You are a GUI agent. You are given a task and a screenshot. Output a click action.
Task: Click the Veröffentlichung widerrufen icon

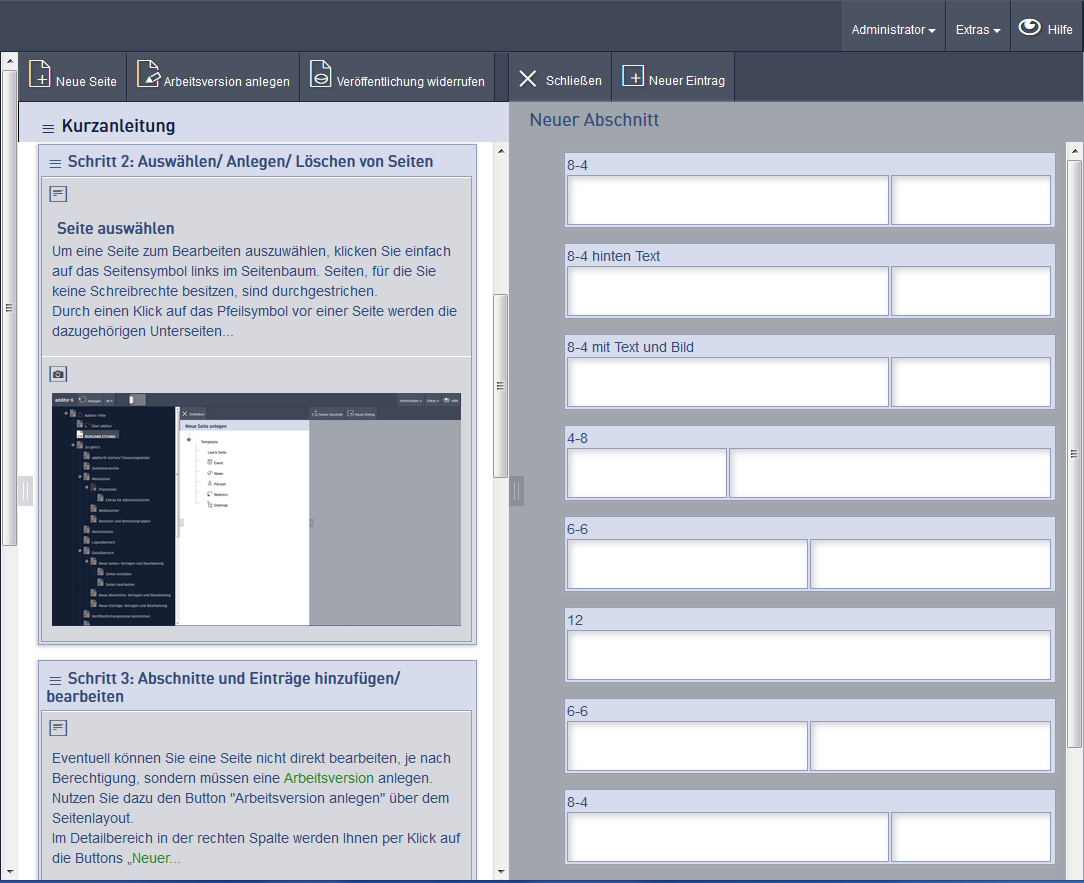click(x=320, y=76)
